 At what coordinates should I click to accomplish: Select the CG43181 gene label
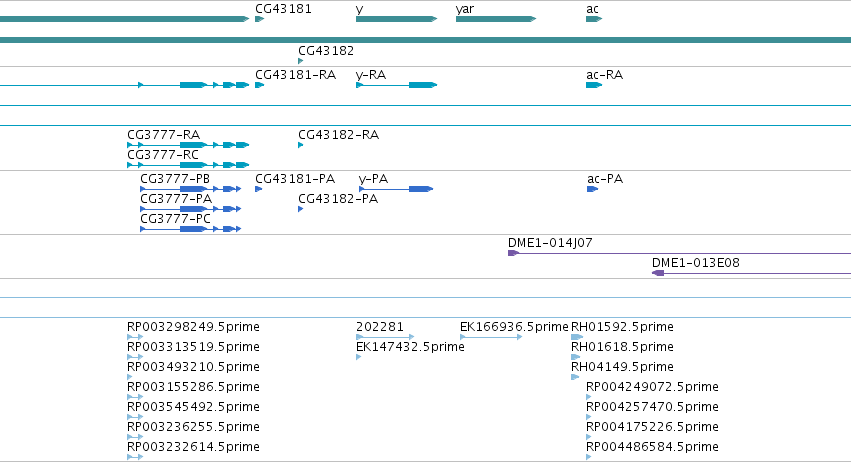click(283, 9)
